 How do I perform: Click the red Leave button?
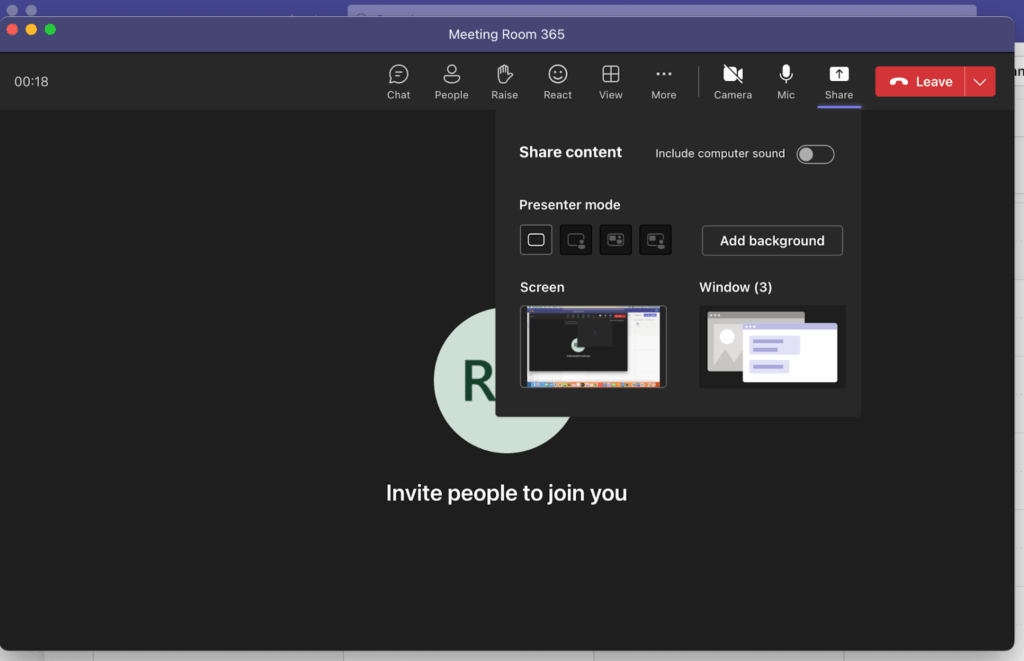(920, 82)
